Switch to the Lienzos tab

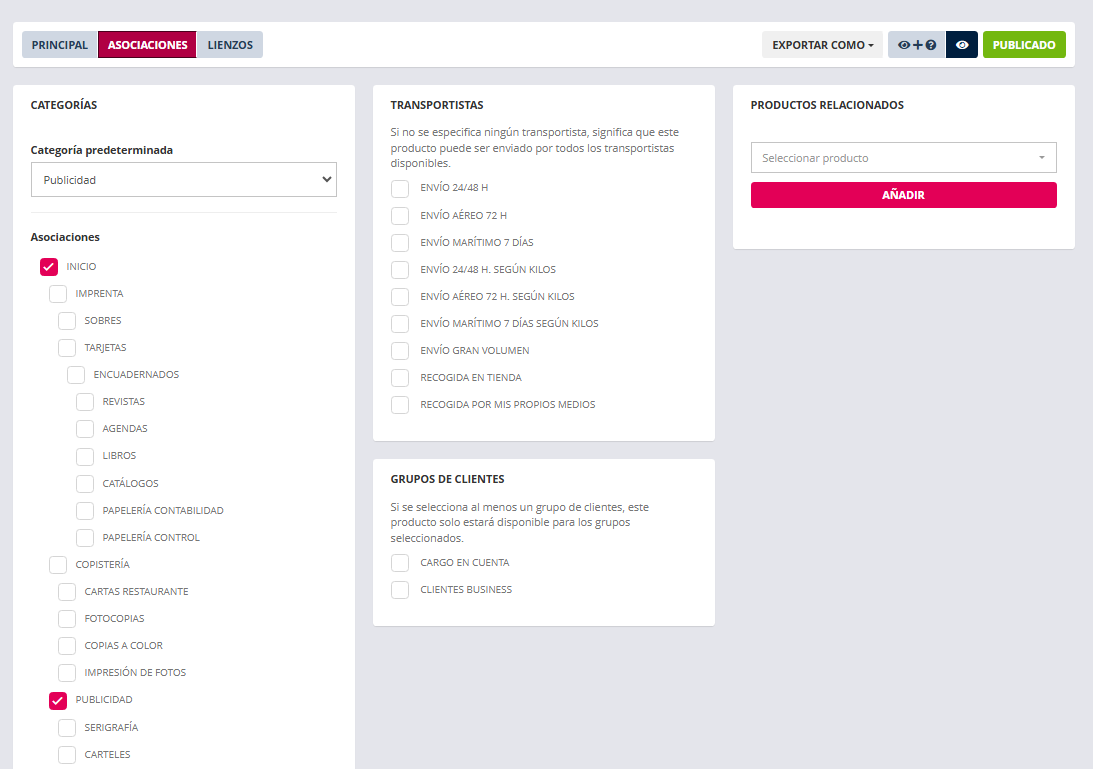(229, 45)
